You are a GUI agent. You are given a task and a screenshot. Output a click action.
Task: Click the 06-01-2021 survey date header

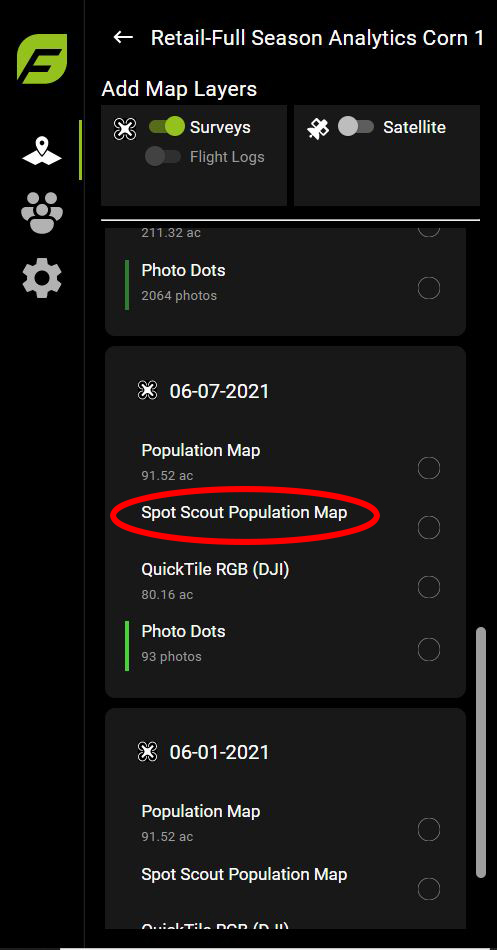point(219,752)
